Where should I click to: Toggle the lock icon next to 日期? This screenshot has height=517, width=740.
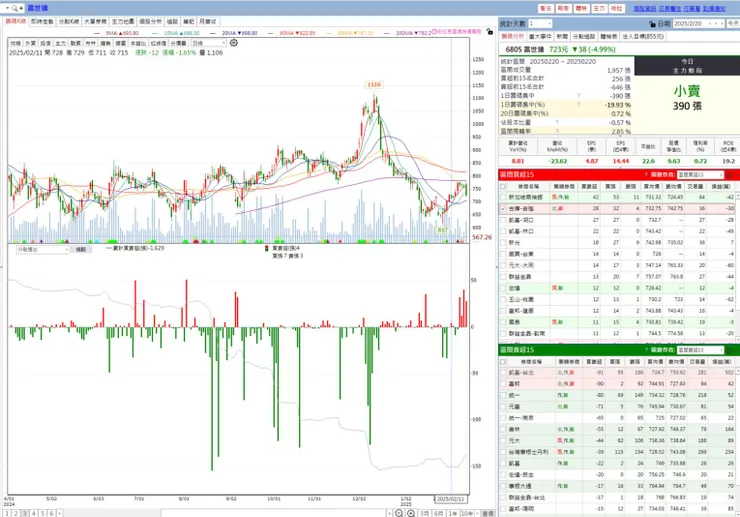tap(652, 24)
